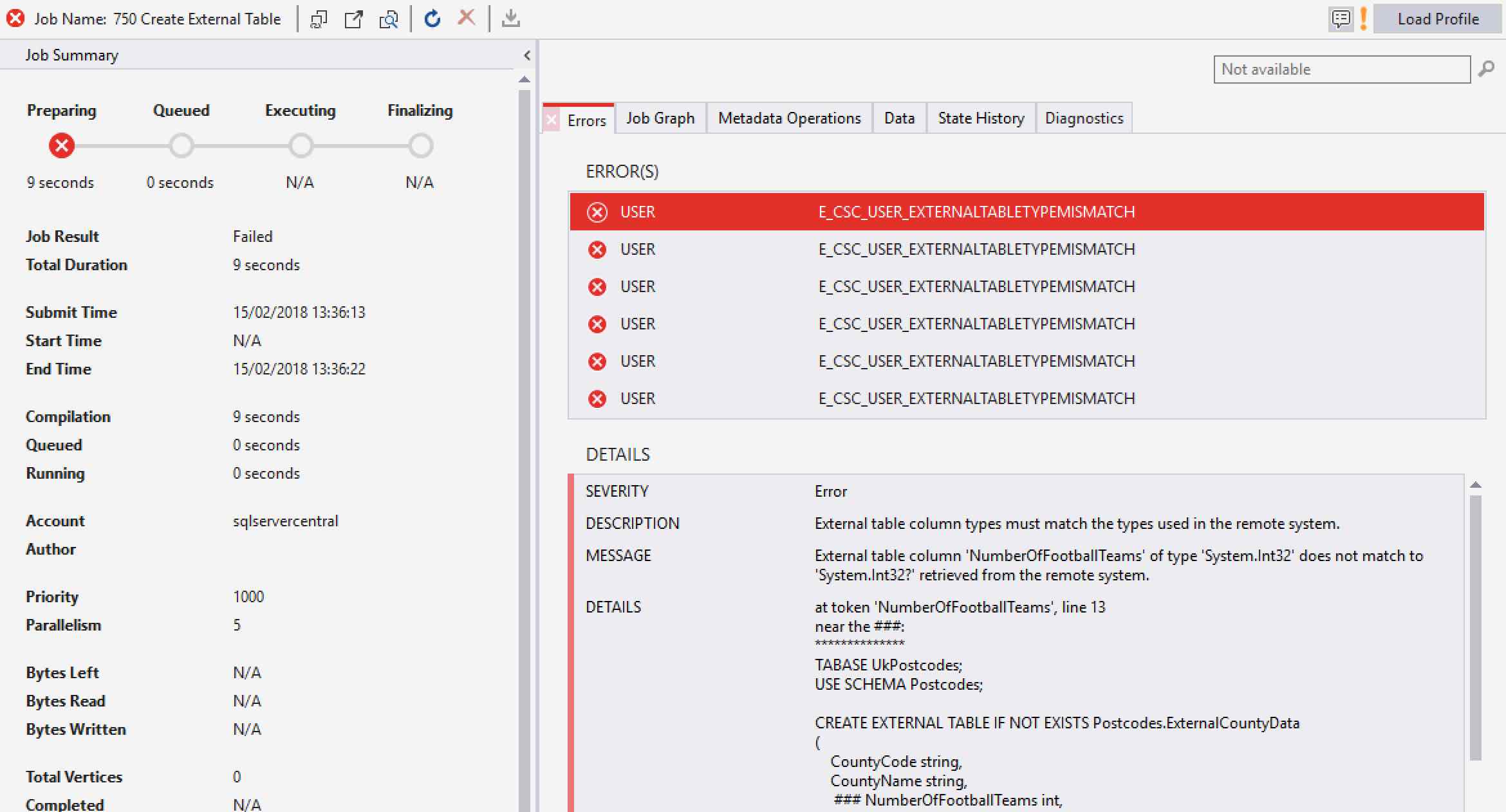Collapse the Job Summary panel chevron
Image resolution: width=1506 pixels, height=812 pixels.
coord(527,55)
